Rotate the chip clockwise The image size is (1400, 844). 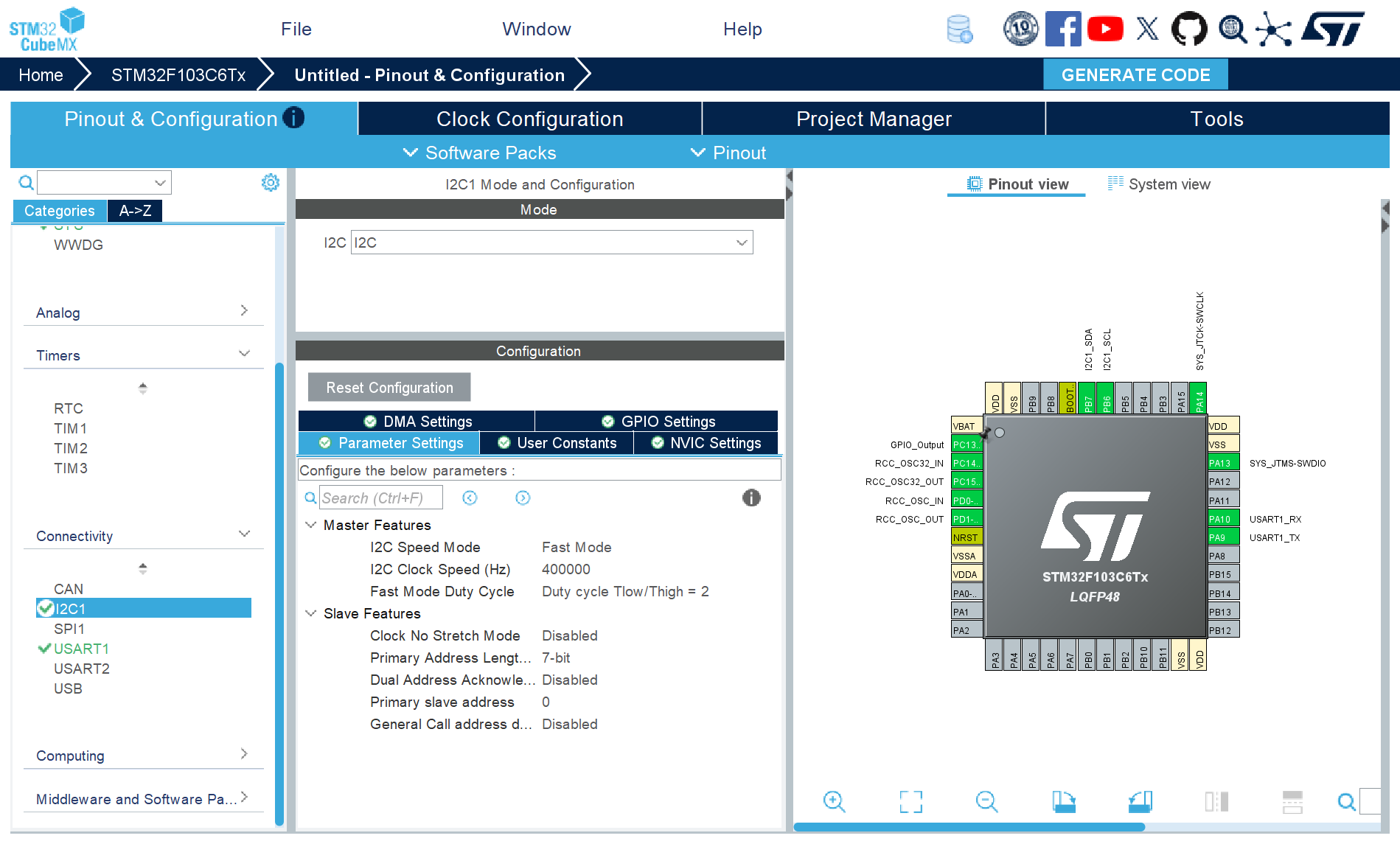click(x=1064, y=801)
